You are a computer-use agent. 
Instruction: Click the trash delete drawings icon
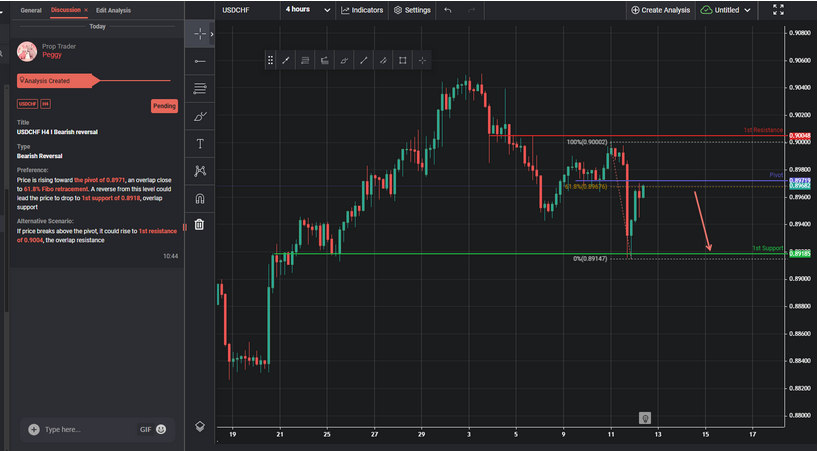coord(199,225)
